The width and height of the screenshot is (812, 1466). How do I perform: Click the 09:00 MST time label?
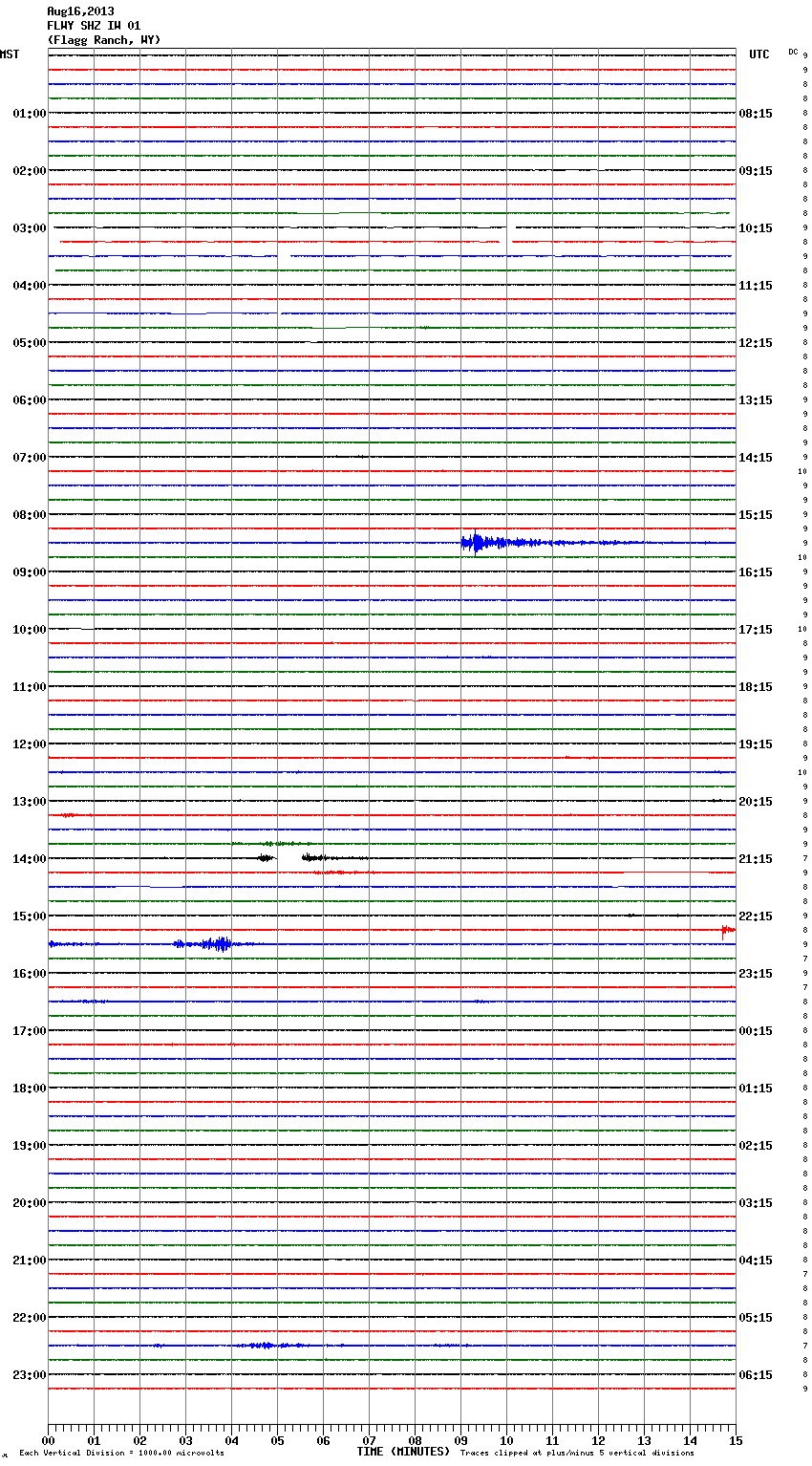tap(29, 572)
